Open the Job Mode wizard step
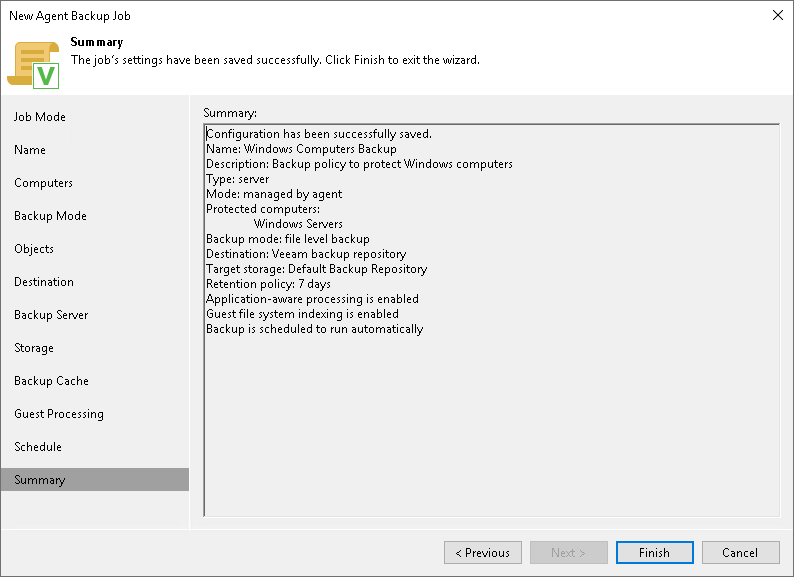 pyautogui.click(x=39, y=117)
